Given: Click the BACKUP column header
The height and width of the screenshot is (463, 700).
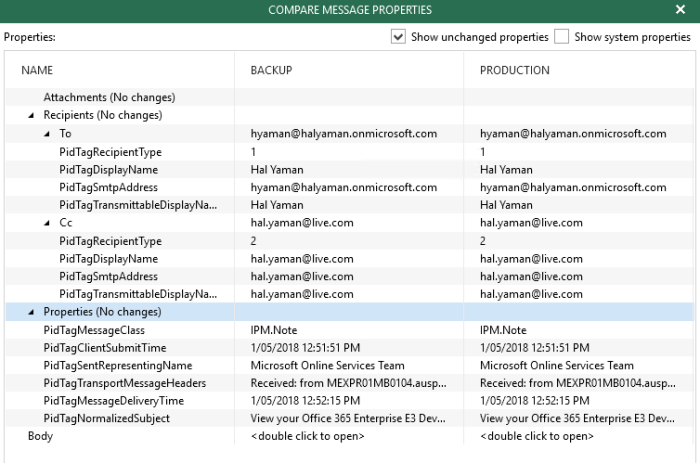Looking at the screenshot, I should click(271, 70).
